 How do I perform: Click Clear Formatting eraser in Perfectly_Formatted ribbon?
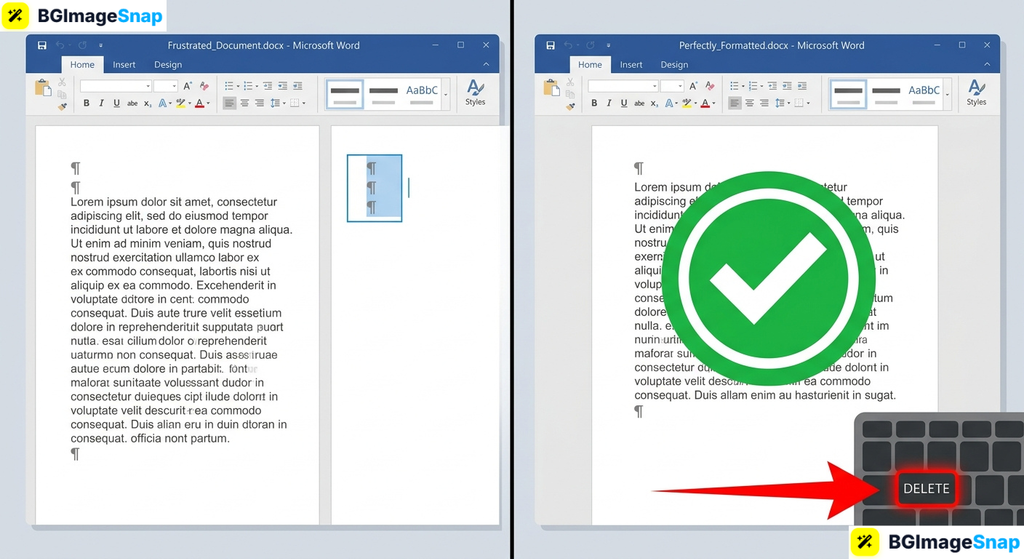coord(710,86)
